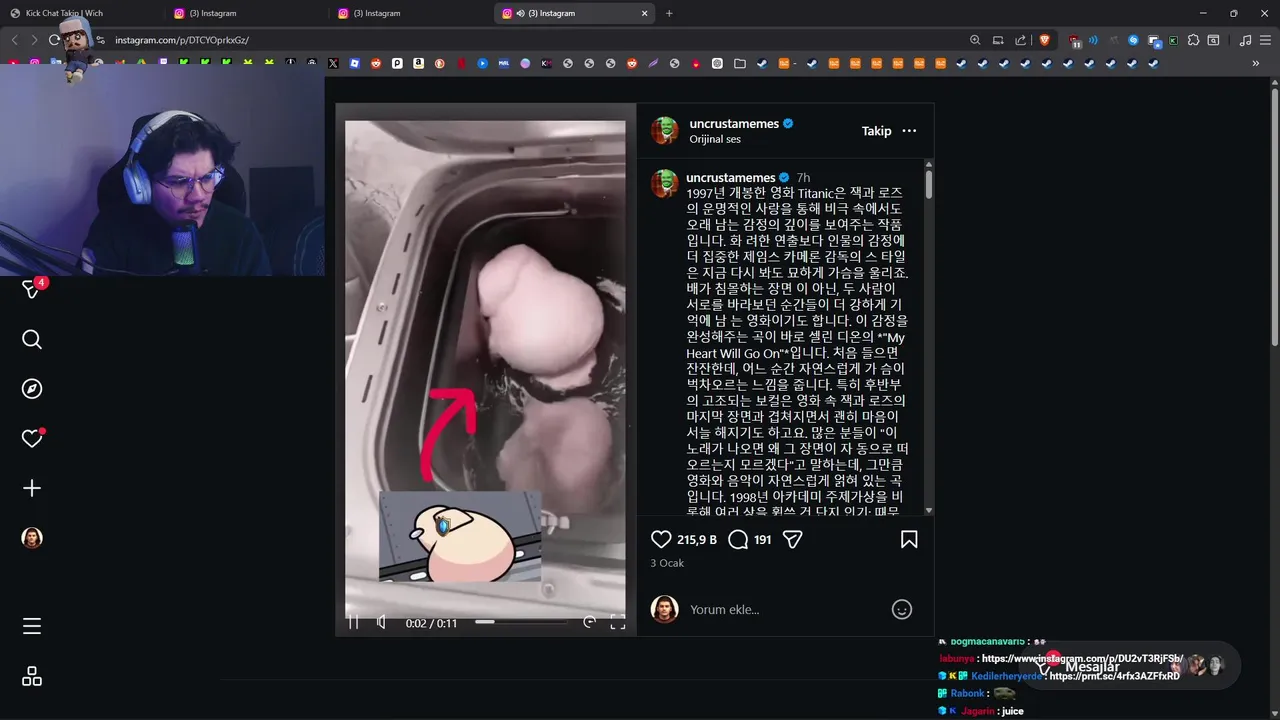Click the 3 Ocak post date
Viewport: 1280px width, 720px height.
[667, 563]
